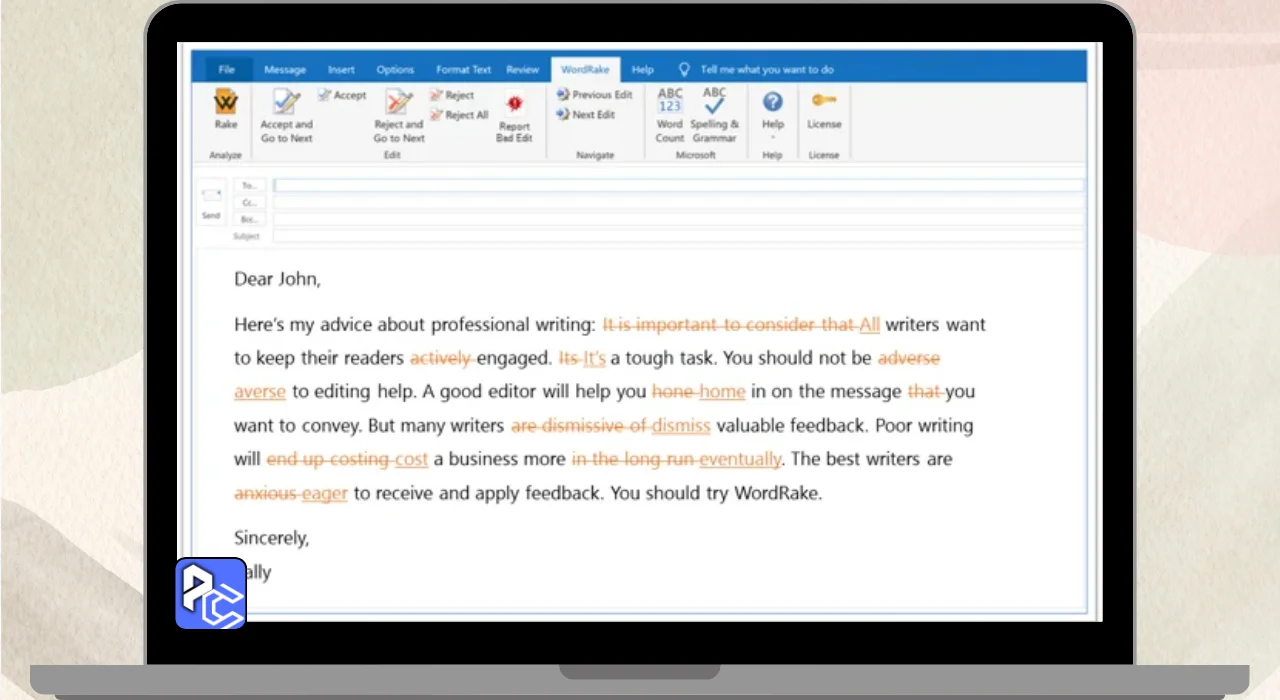
Task: Open the Help tab
Action: (643, 70)
